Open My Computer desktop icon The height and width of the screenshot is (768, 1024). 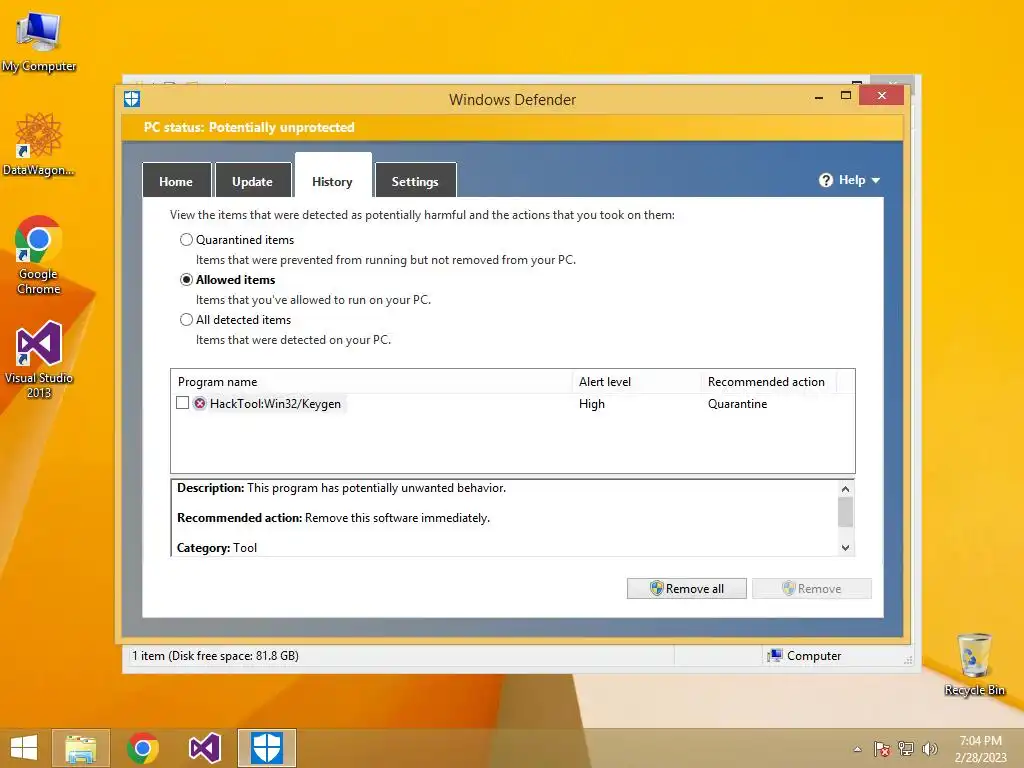(x=39, y=42)
